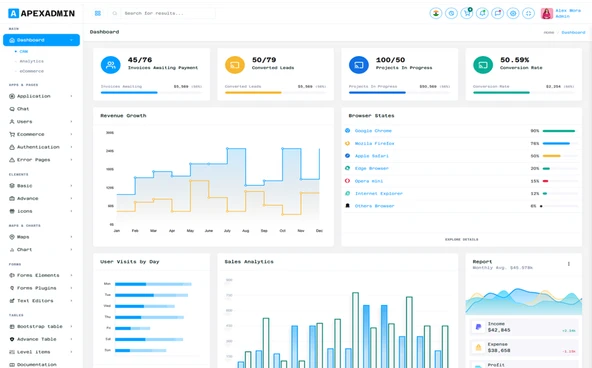Expand the Chart sidebar menu

[x=42, y=250]
